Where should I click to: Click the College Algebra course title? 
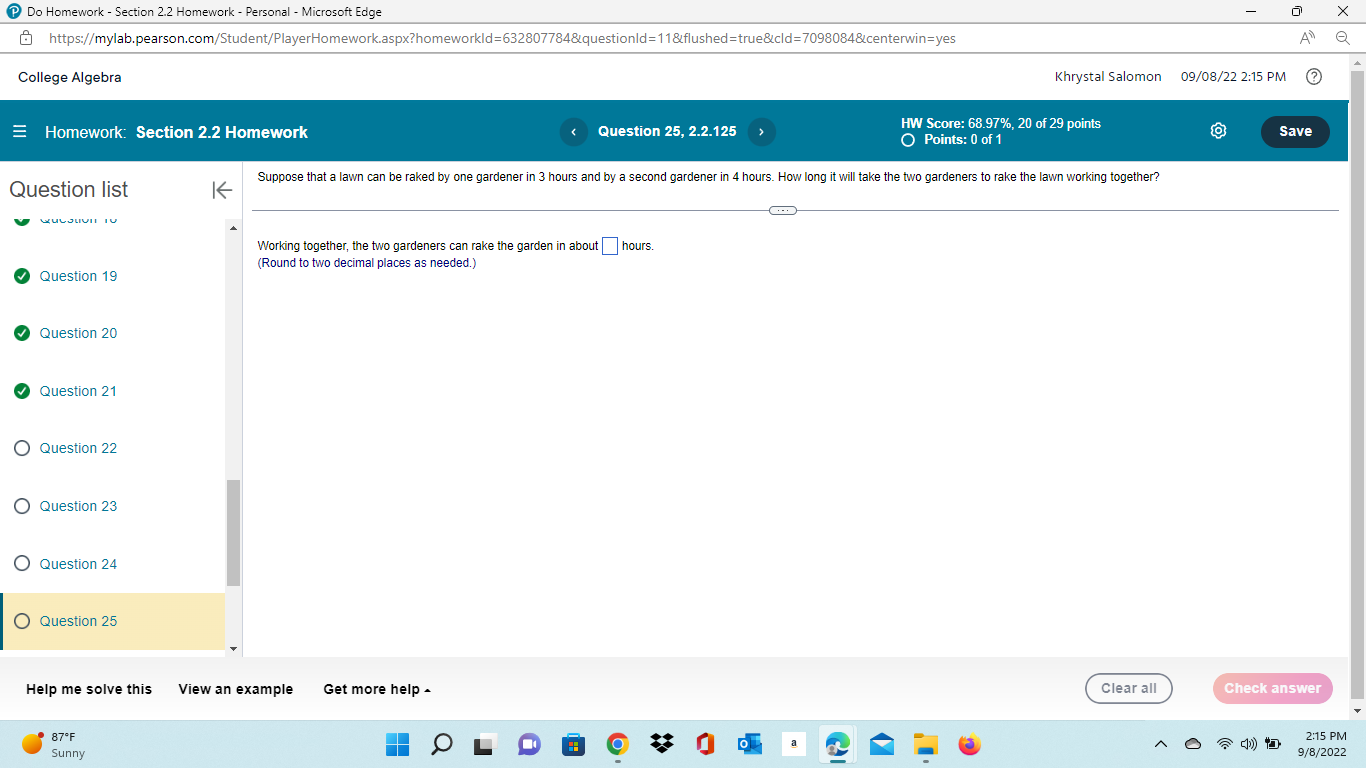tap(70, 77)
